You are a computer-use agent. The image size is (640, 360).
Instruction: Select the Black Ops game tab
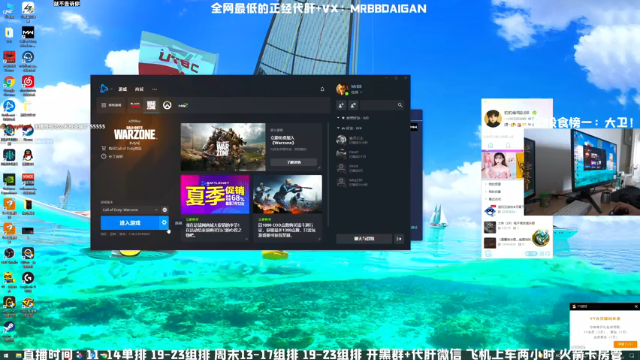[x=135, y=105]
